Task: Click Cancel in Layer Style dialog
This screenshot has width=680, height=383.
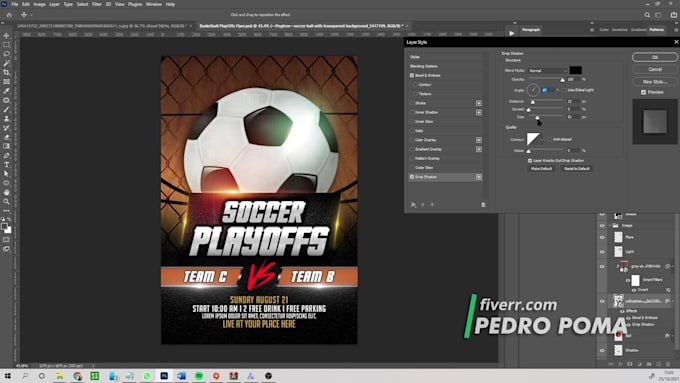Action: click(x=655, y=69)
